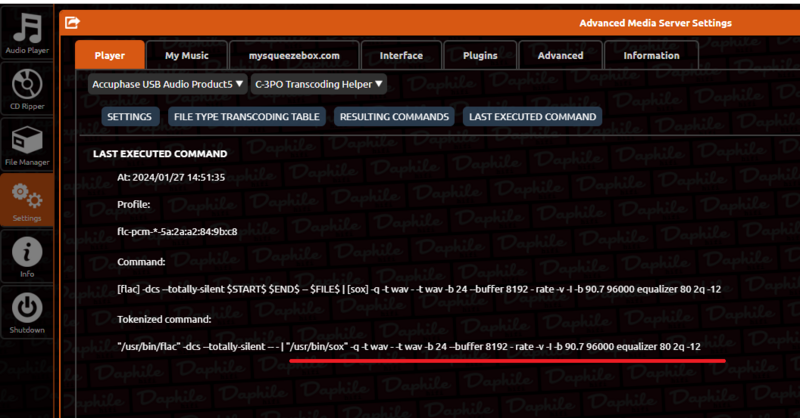Open the My Music tab
The image size is (800, 418).
[187, 56]
